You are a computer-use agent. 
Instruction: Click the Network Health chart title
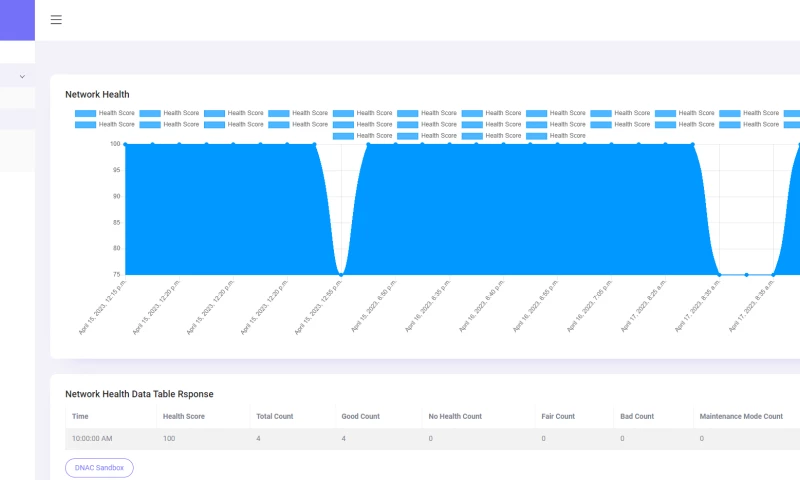pos(97,94)
